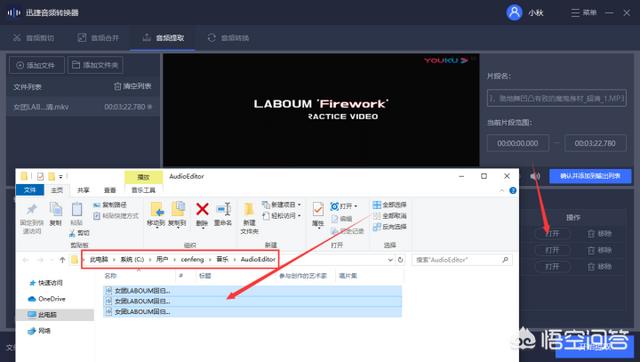Select the first 女团LABOUM audio file
640x362 pixels.
point(252,291)
